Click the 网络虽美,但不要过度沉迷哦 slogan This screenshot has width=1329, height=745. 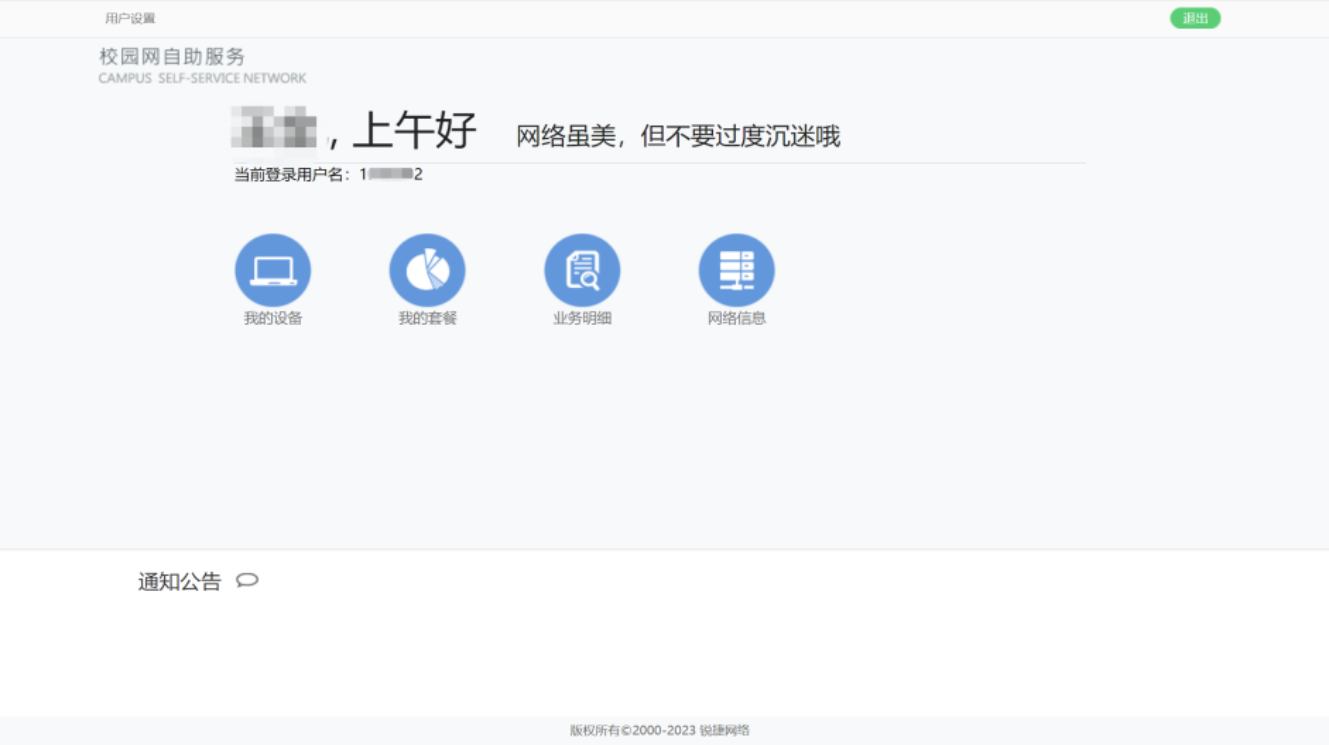(678, 136)
